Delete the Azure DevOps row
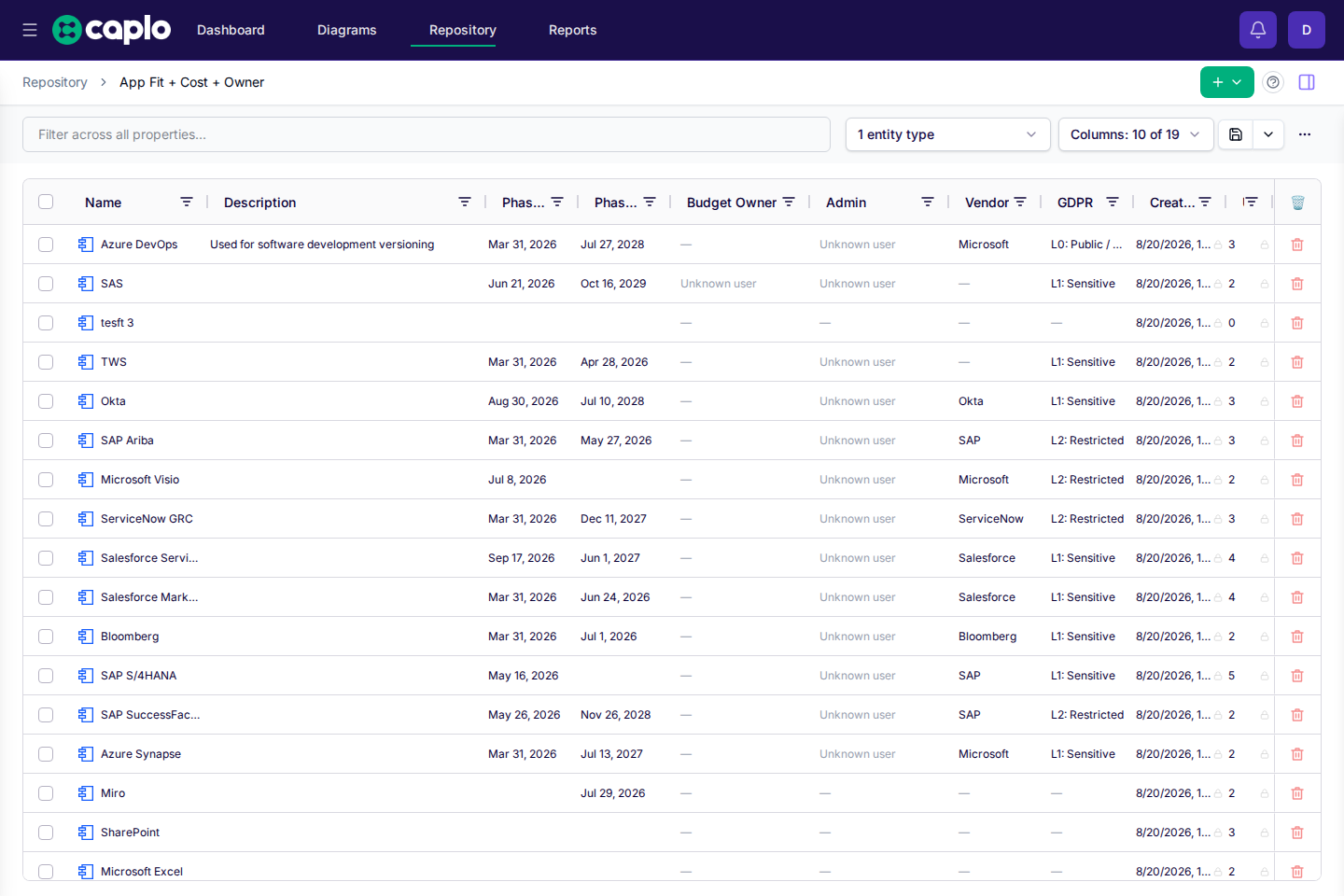The height and width of the screenshot is (896, 1344). coord(1297,245)
